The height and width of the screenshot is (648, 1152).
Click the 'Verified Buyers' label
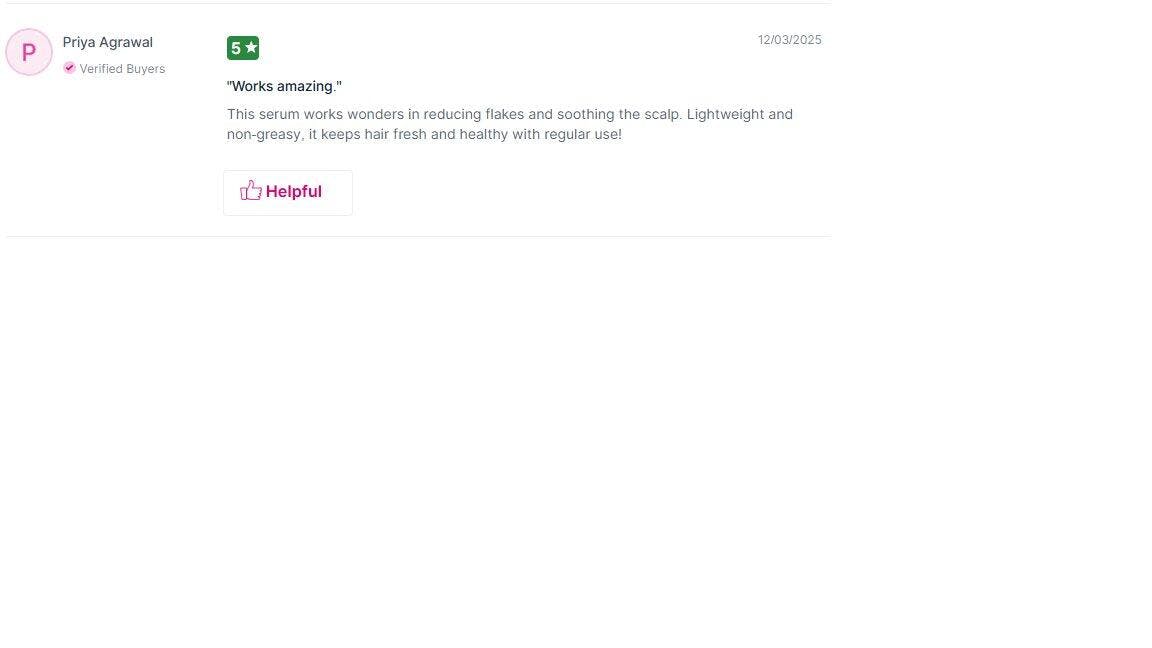122,68
